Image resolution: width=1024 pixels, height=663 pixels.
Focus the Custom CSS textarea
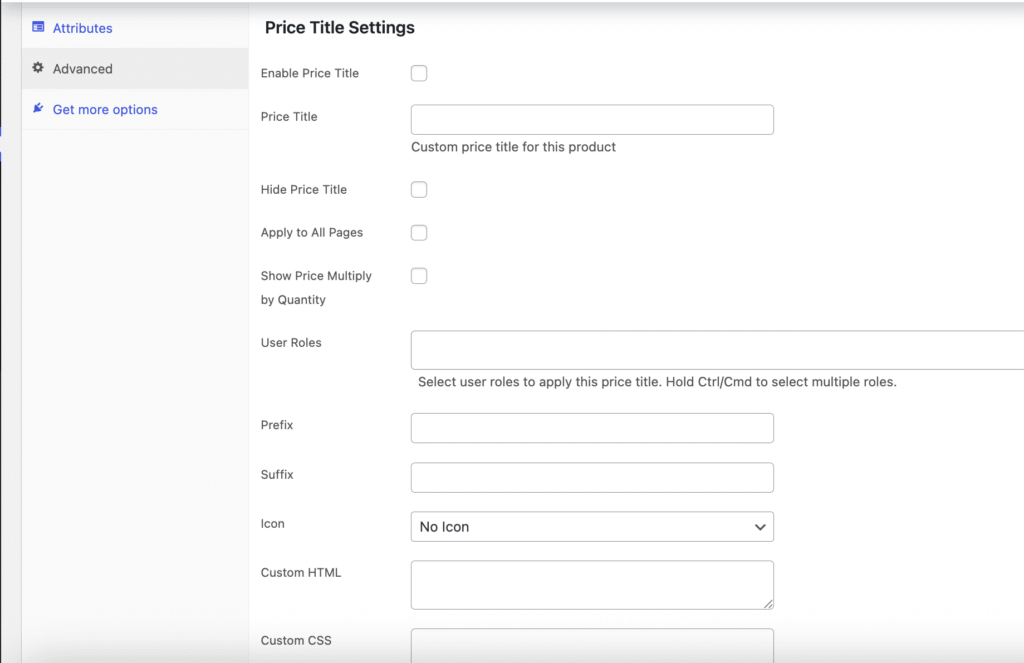point(592,644)
